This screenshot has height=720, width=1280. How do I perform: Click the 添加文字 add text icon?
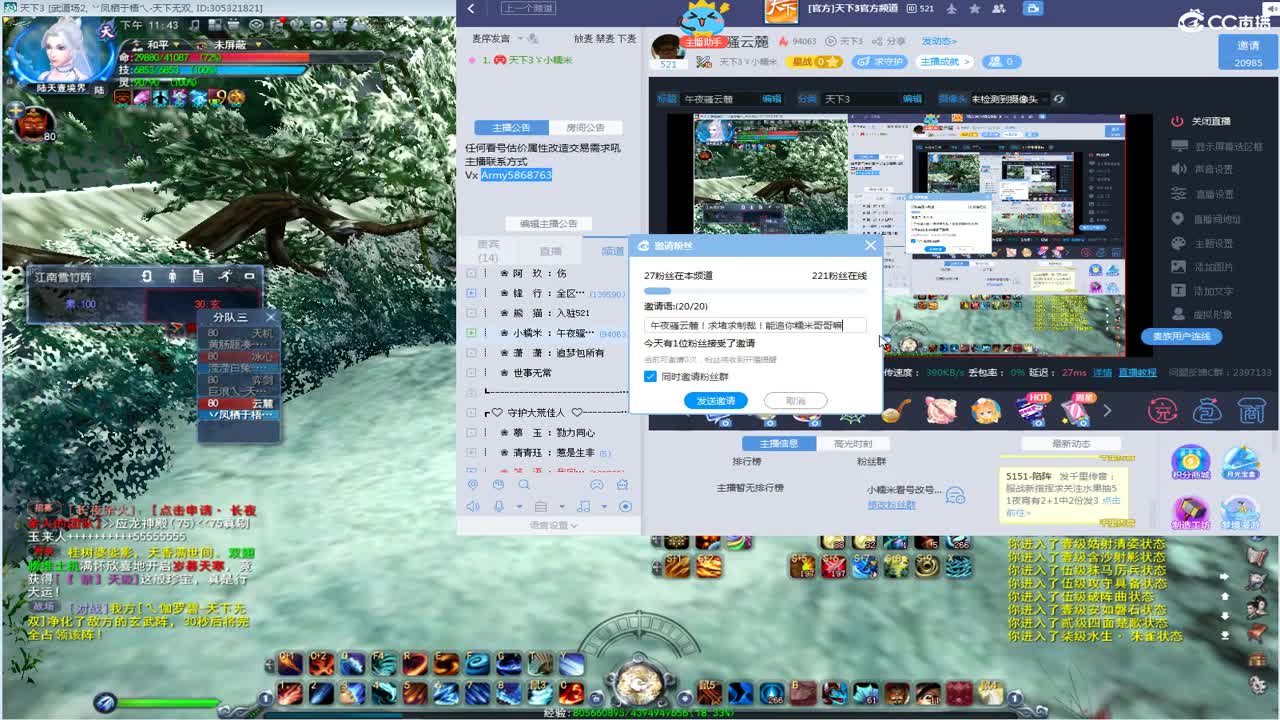click(1177, 290)
